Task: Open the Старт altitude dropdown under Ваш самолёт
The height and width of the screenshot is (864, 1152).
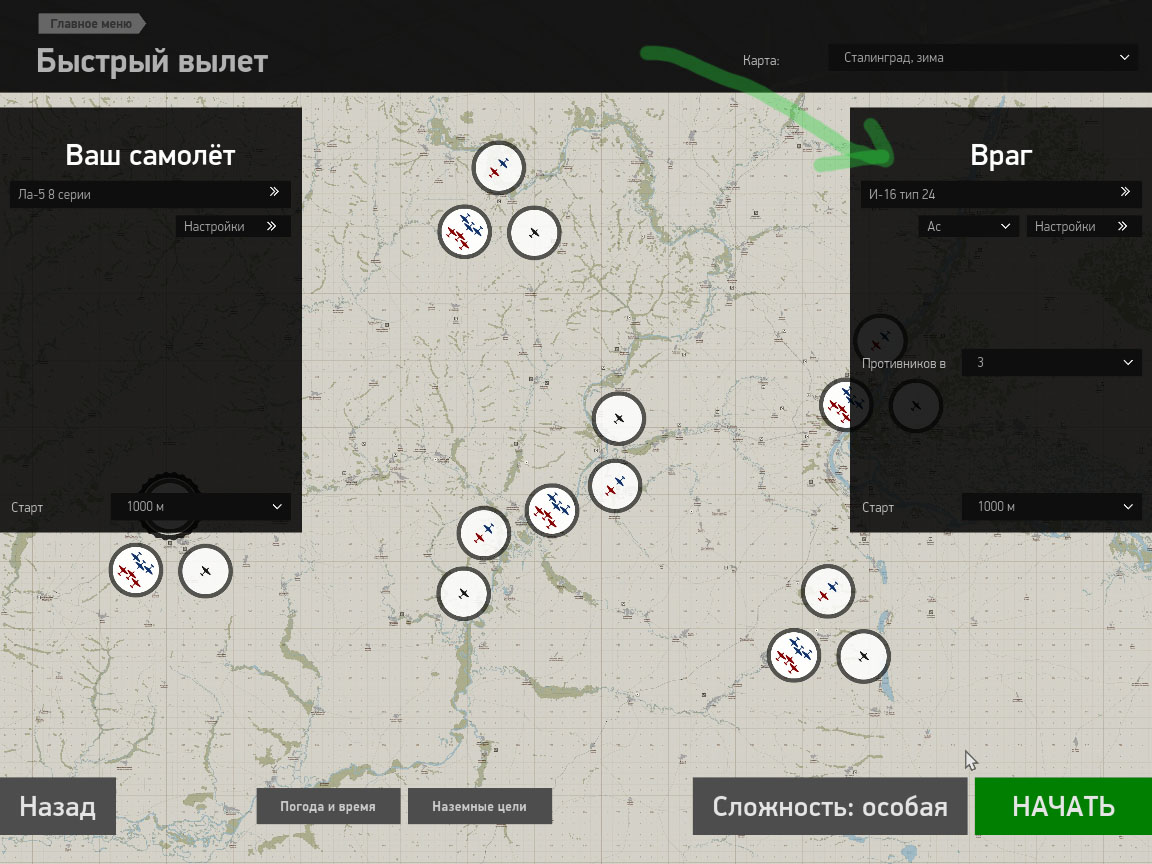Action: [x=201, y=506]
